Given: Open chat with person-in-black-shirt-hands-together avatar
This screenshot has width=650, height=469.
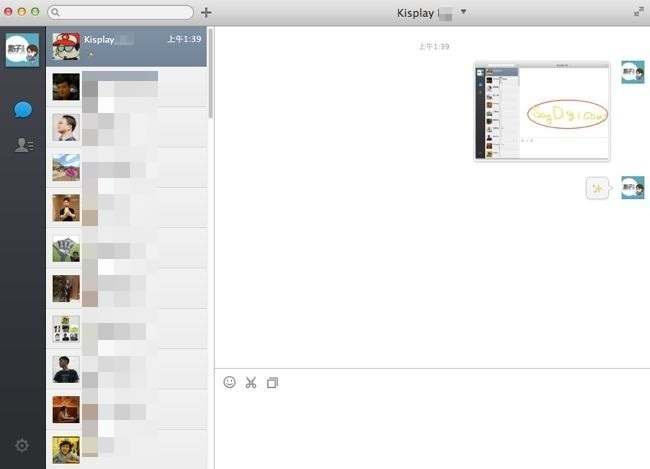Looking at the screenshot, I should [126, 208].
